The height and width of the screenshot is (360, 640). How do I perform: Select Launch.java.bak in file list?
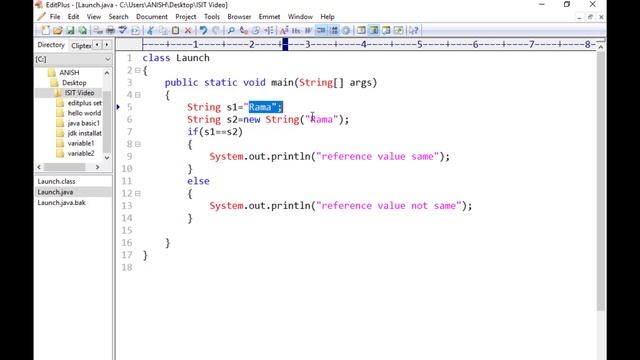pyautogui.click(x=62, y=202)
